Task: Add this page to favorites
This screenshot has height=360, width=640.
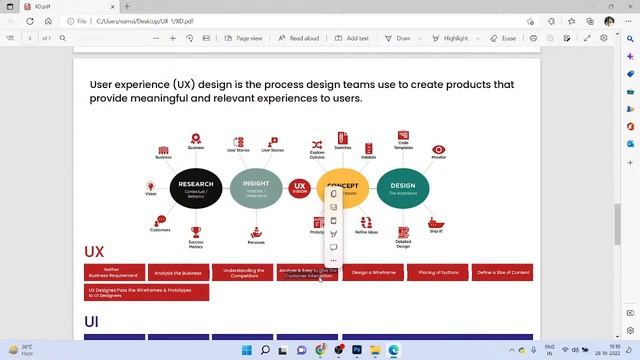Action: (530, 21)
